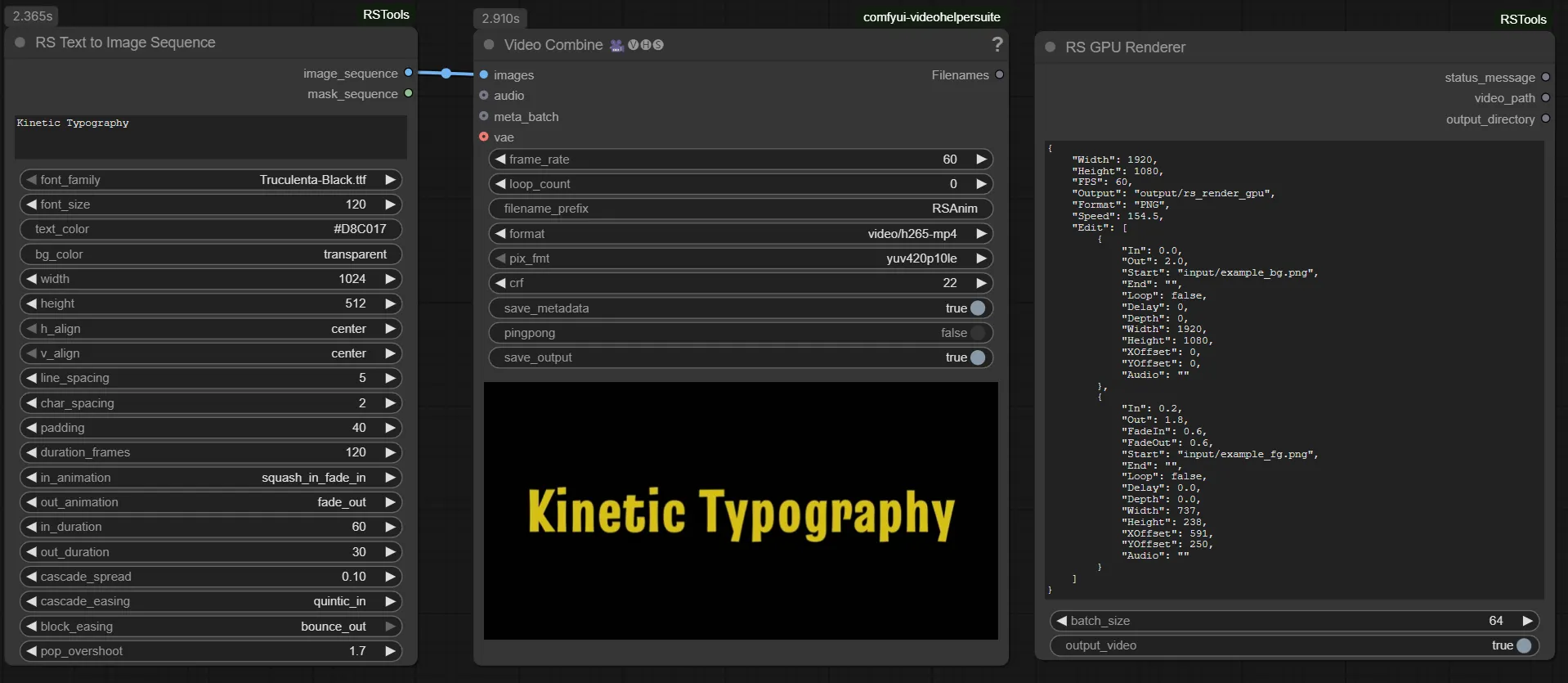1568x683 pixels.
Task: Click the Video Combine help question mark
Action: coord(997,45)
